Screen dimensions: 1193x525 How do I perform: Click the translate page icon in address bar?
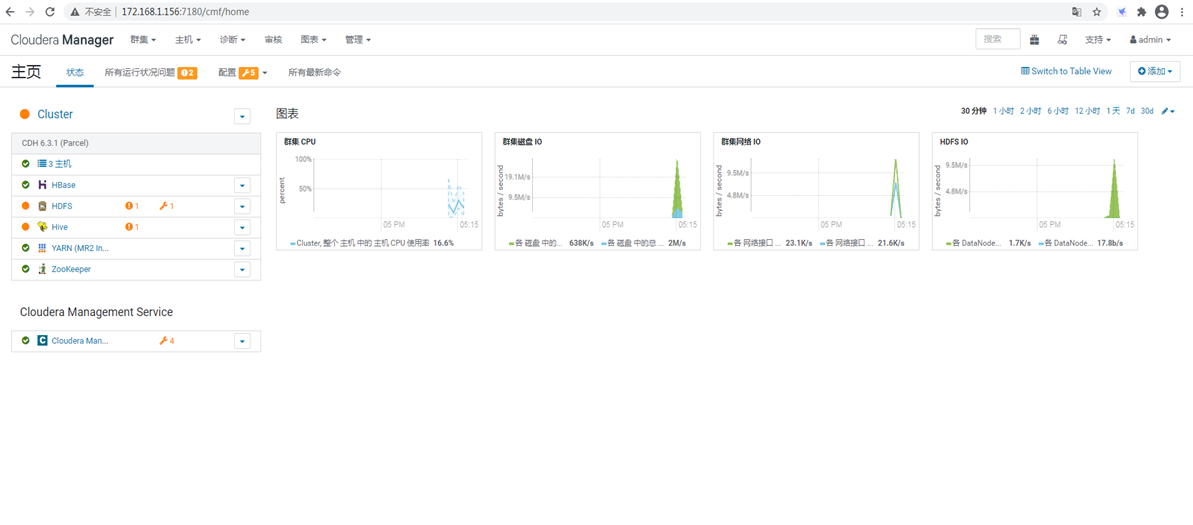(1077, 12)
